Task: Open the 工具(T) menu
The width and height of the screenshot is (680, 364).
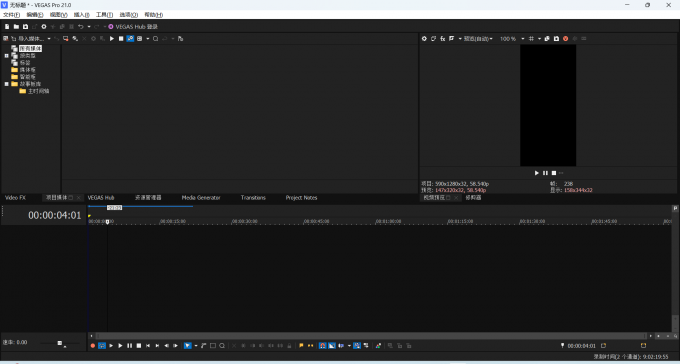Action: click(x=105, y=15)
